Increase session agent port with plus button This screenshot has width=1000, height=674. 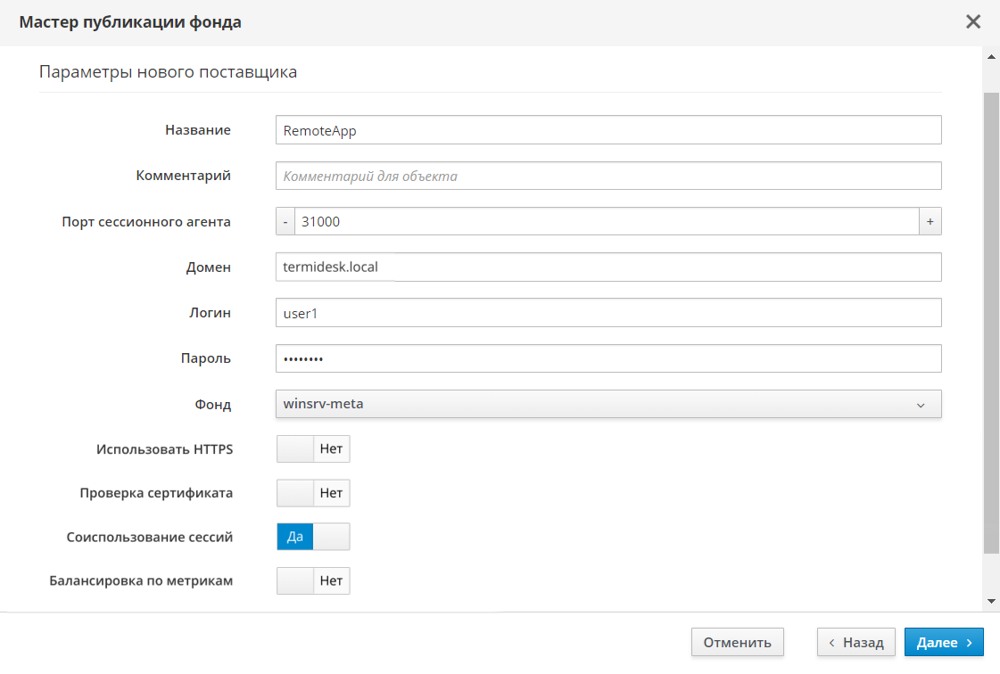(x=930, y=222)
